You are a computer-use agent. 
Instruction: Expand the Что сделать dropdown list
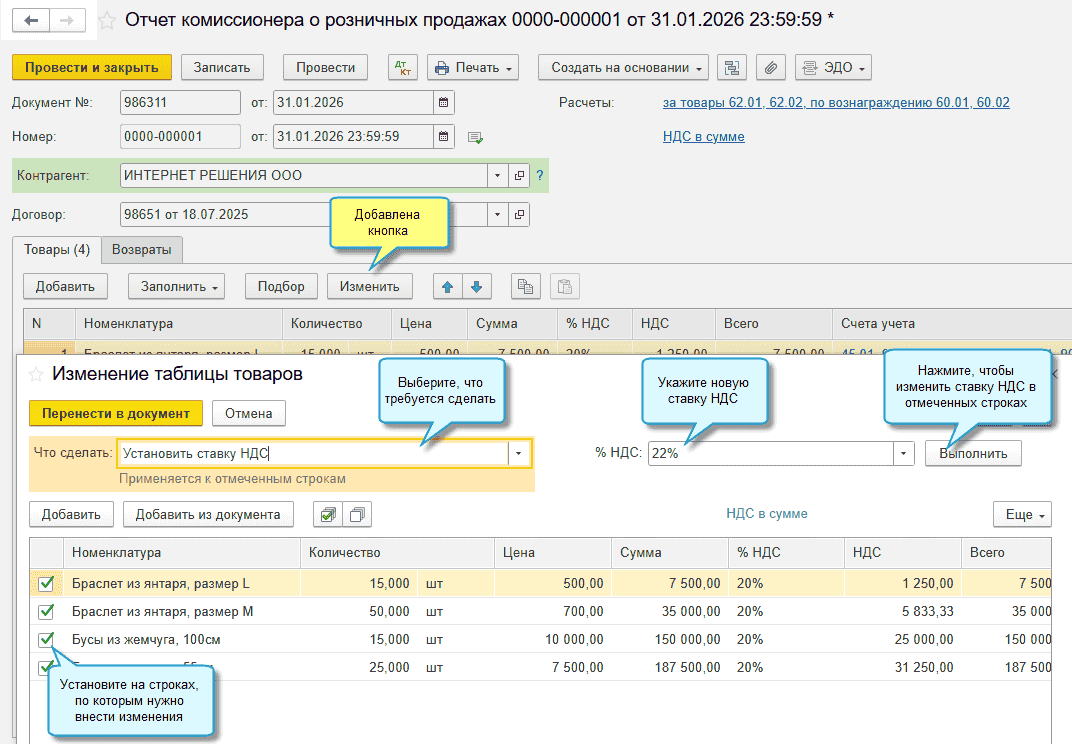point(518,453)
